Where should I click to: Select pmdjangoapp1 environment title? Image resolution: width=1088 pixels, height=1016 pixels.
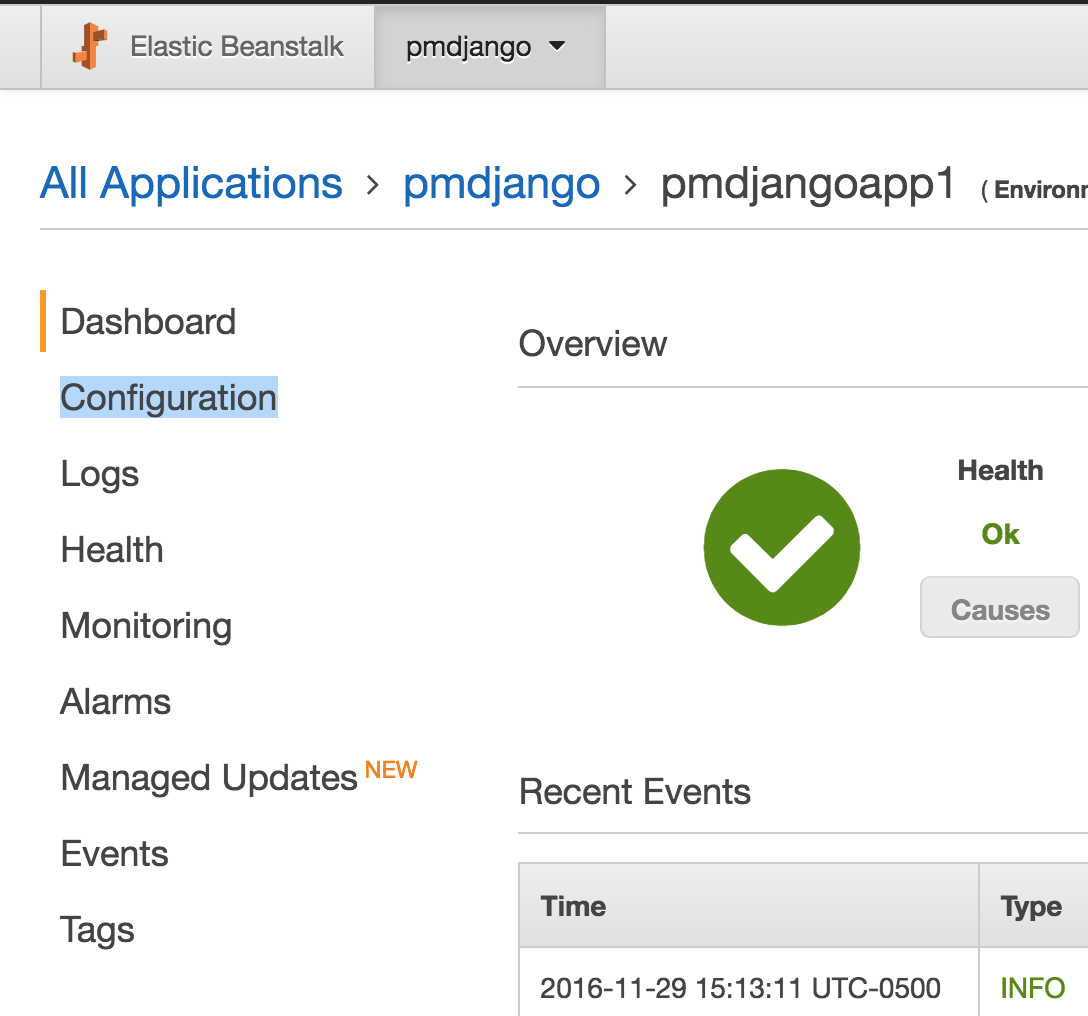point(808,185)
